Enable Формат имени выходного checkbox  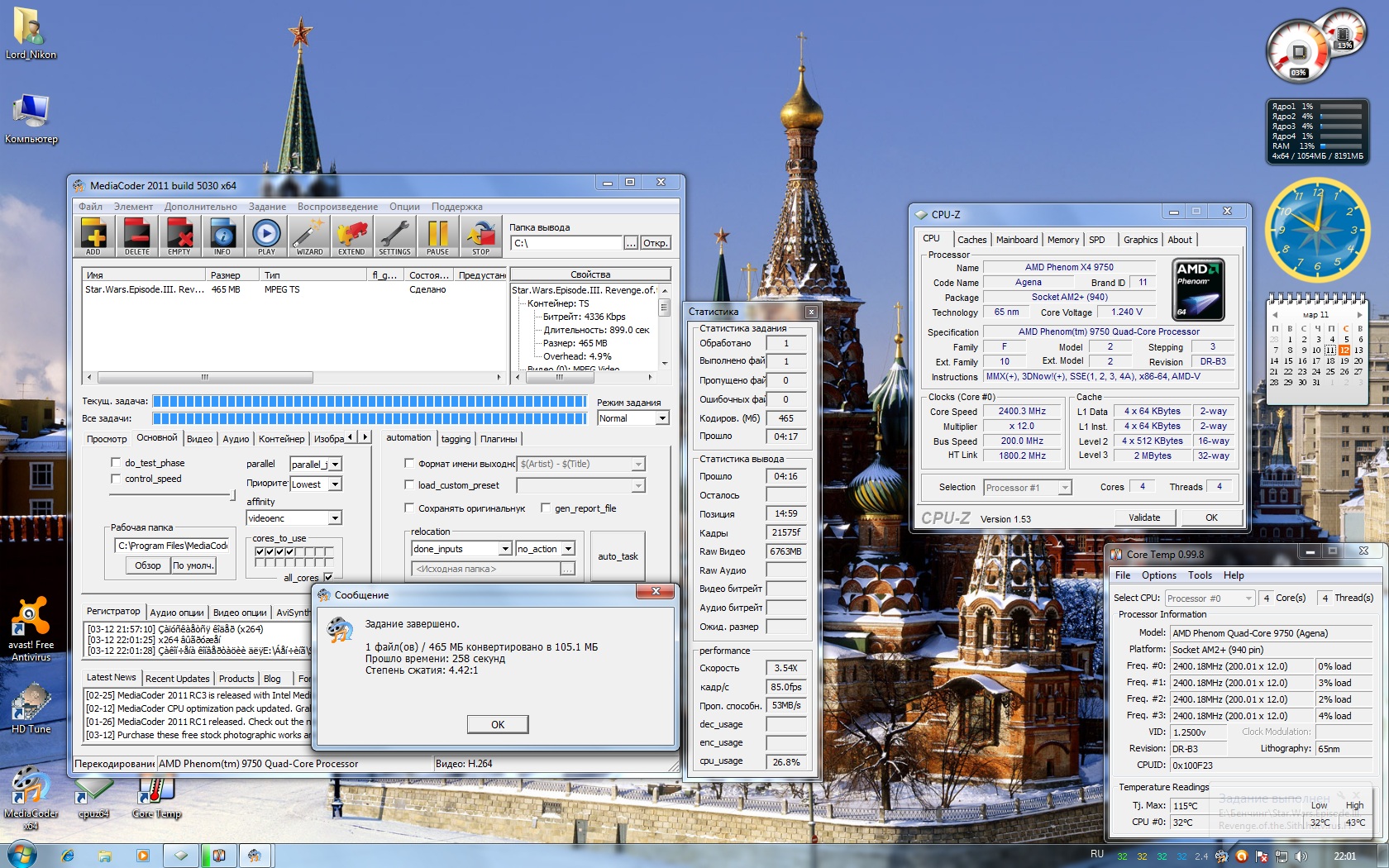coord(408,463)
